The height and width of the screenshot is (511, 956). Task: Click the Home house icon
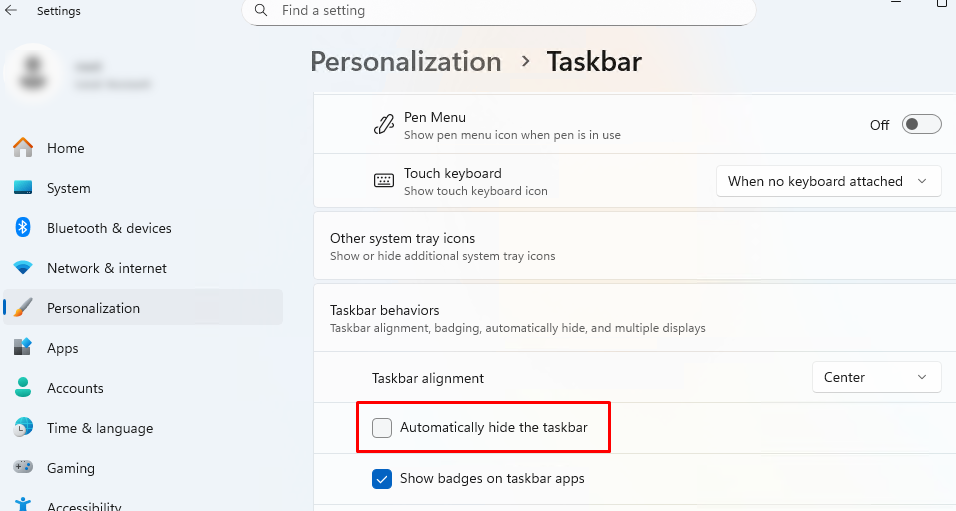click(23, 148)
